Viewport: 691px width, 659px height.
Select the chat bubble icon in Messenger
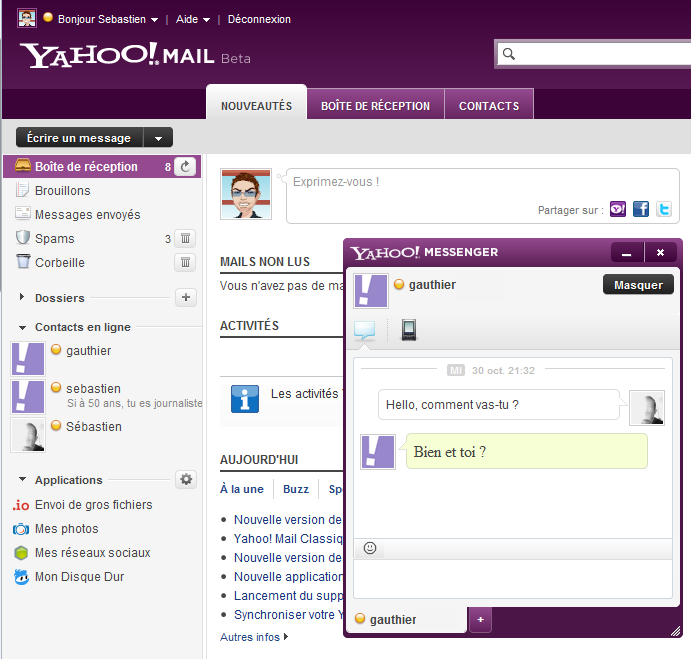pos(364,330)
